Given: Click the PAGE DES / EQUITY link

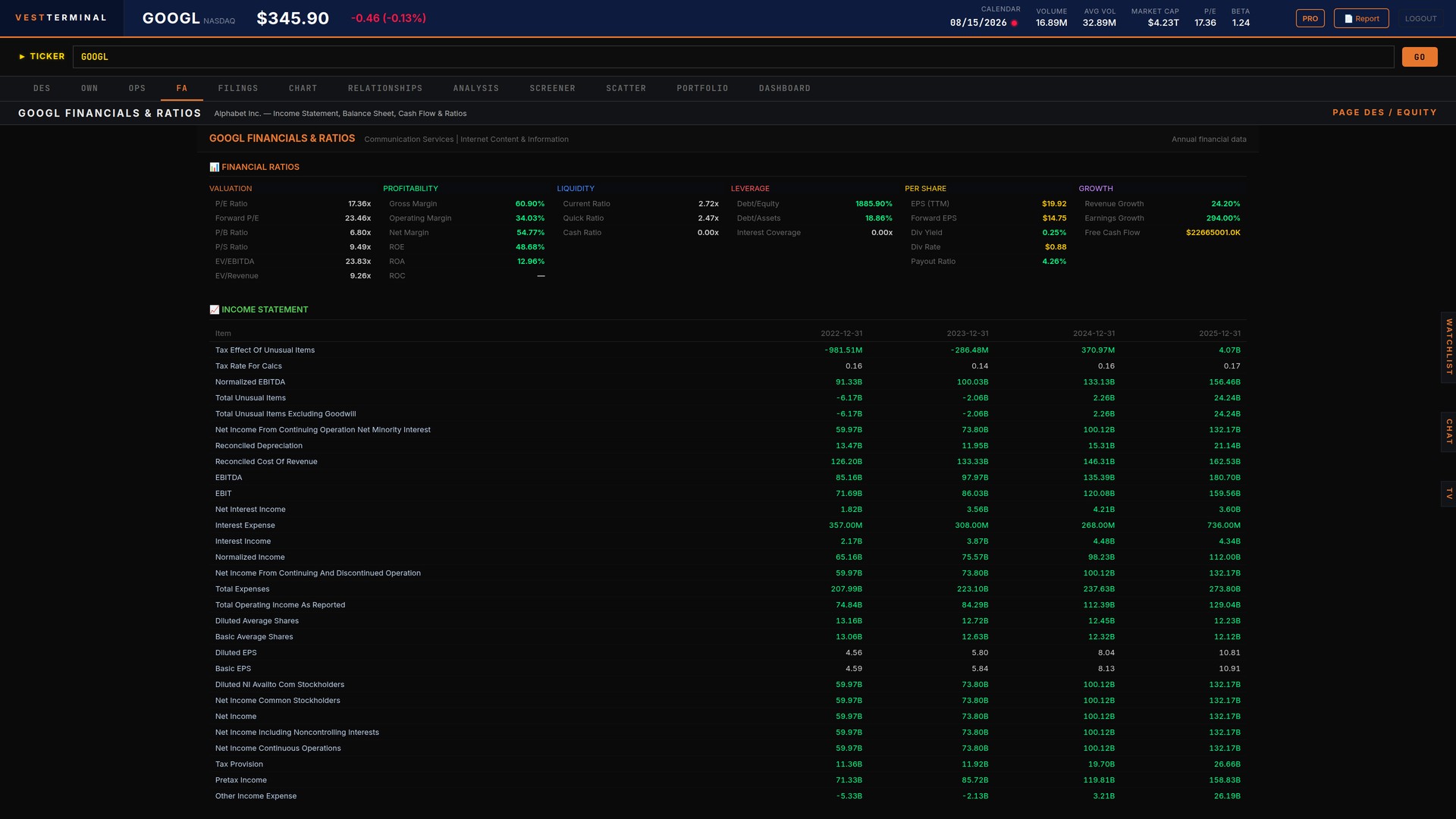Looking at the screenshot, I should pyautogui.click(x=1385, y=112).
